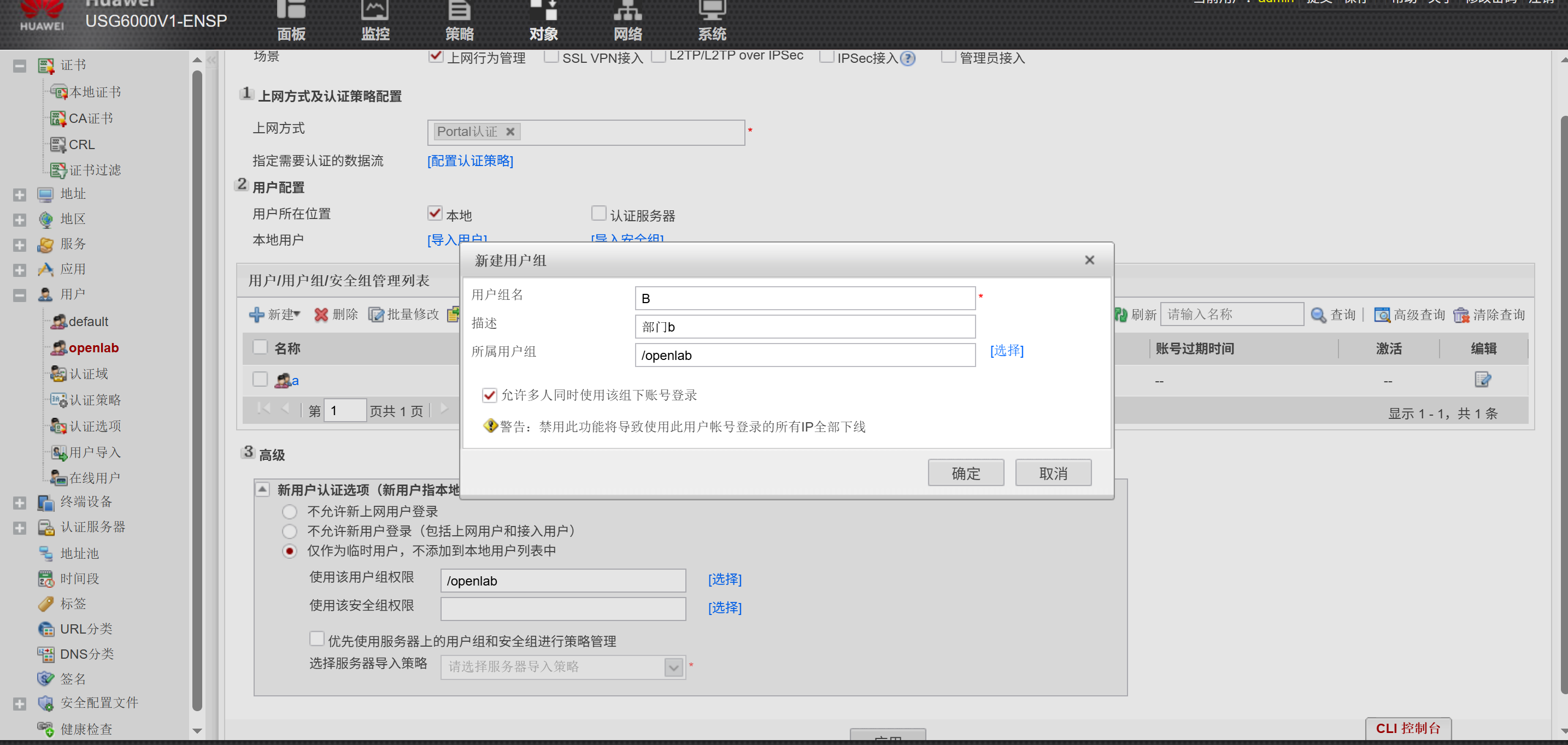Screen dimensions: 1568x745
Task: Open the 配置认证策略 link
Action: 470,161
